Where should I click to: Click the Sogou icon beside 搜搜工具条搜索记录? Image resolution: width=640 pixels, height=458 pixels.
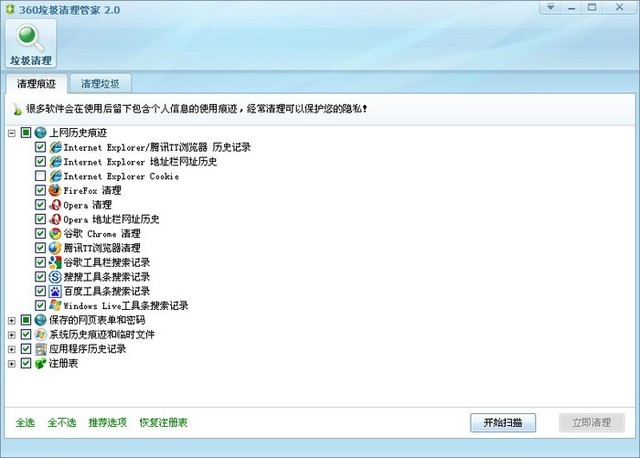(55, 277)
